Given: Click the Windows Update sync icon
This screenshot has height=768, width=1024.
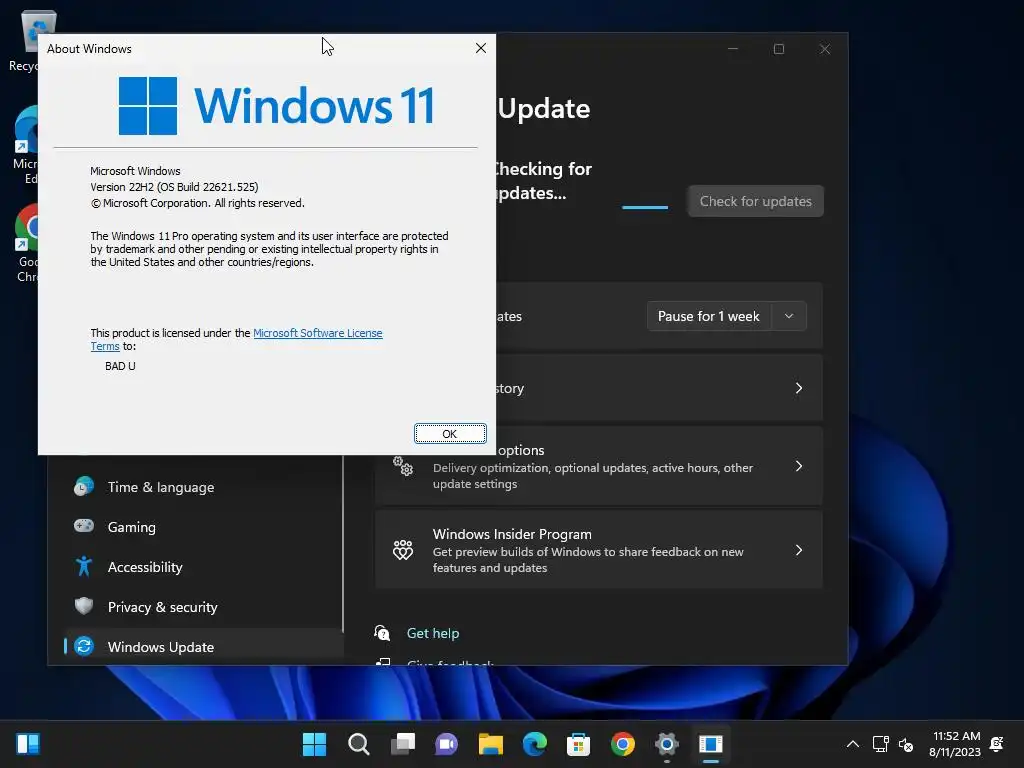Looking at the screenshot, I should (84, 646).
